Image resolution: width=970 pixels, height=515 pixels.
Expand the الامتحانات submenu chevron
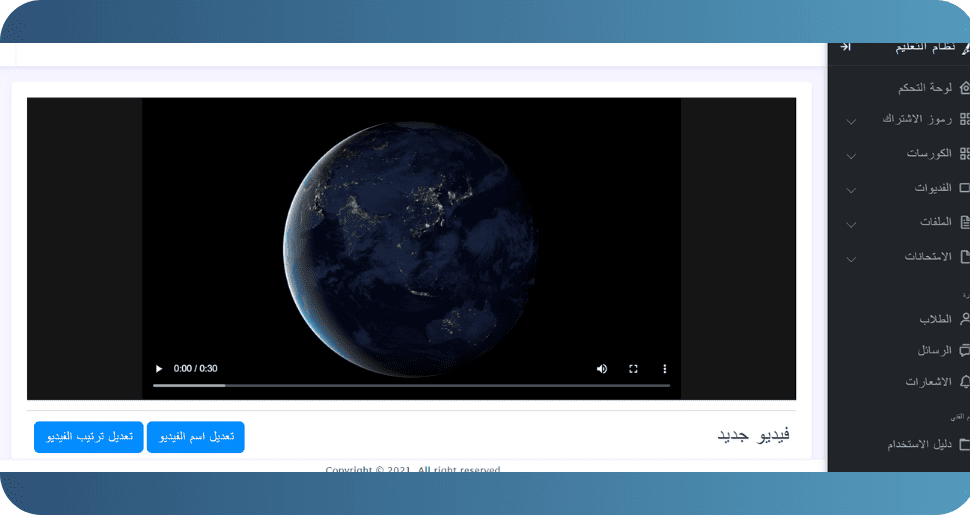point(851,259)
